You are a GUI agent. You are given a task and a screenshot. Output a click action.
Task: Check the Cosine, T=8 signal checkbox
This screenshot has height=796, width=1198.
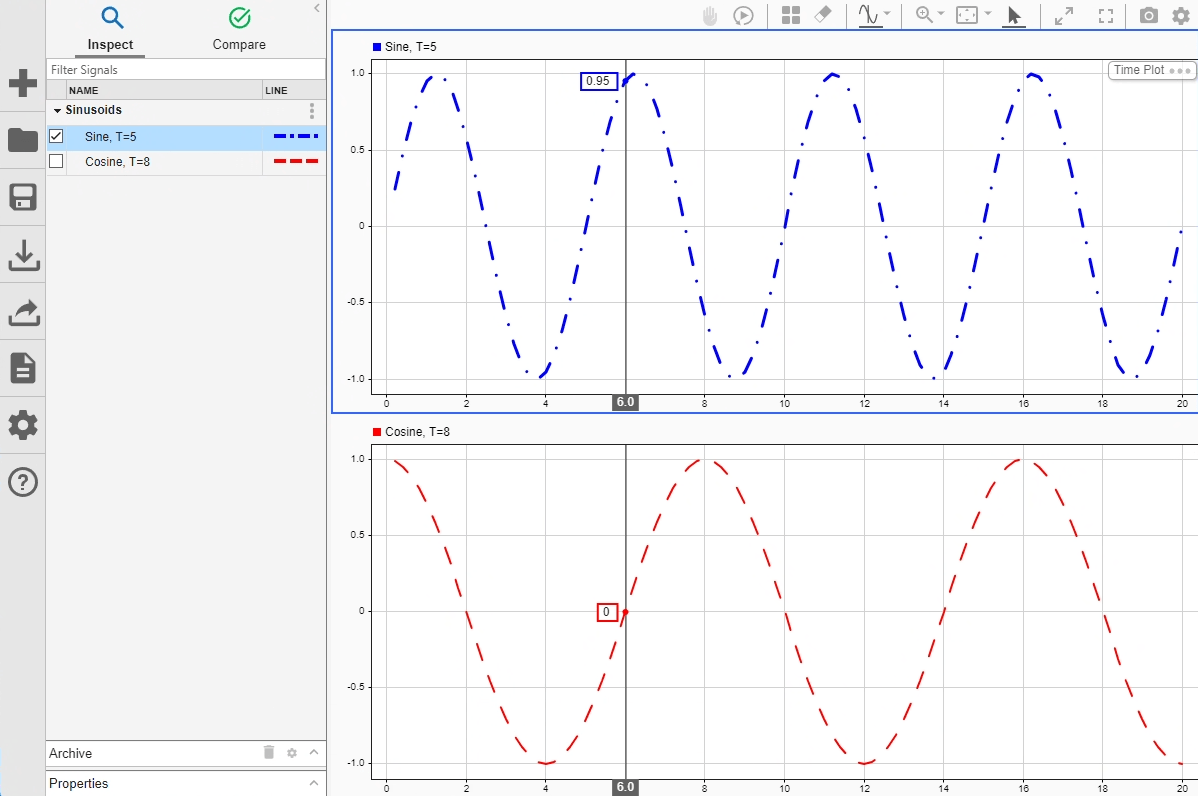(x=56, y=161)
